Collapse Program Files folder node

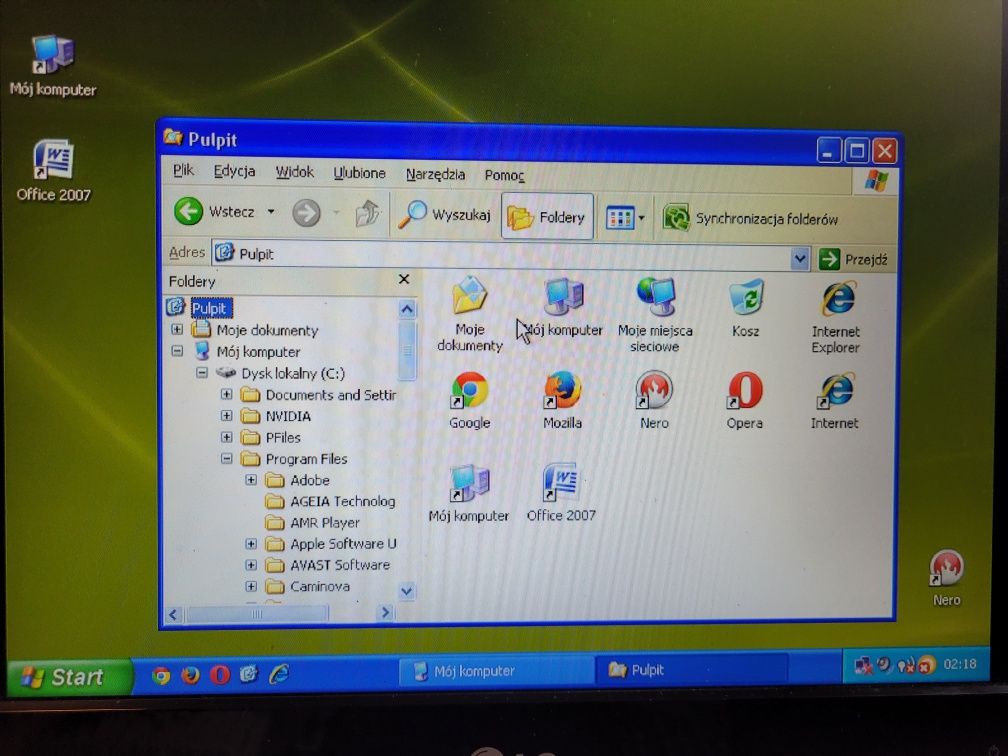coord(226,458)
